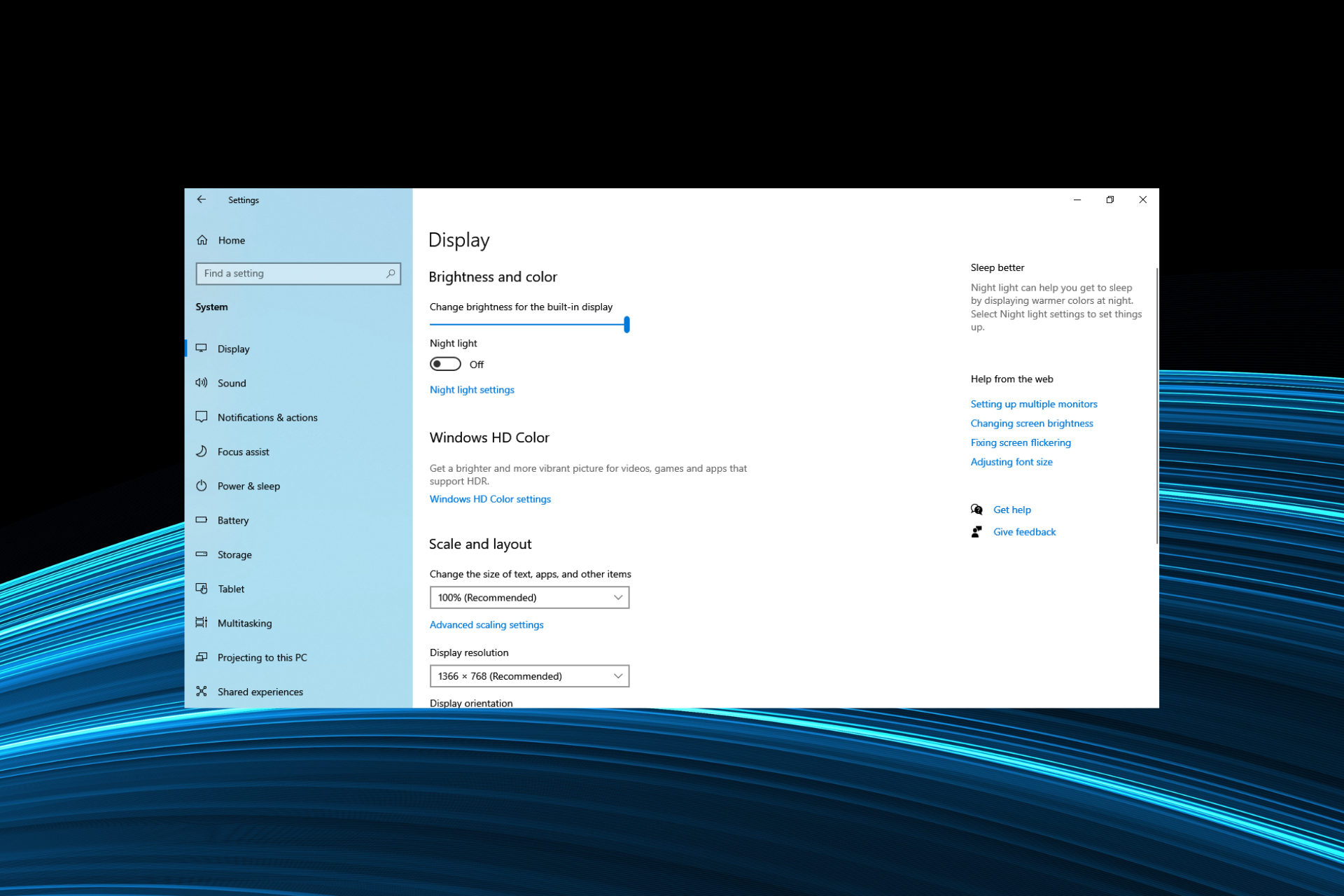
Task: Select Home from the sidebar menu
Action: [231, 240]
